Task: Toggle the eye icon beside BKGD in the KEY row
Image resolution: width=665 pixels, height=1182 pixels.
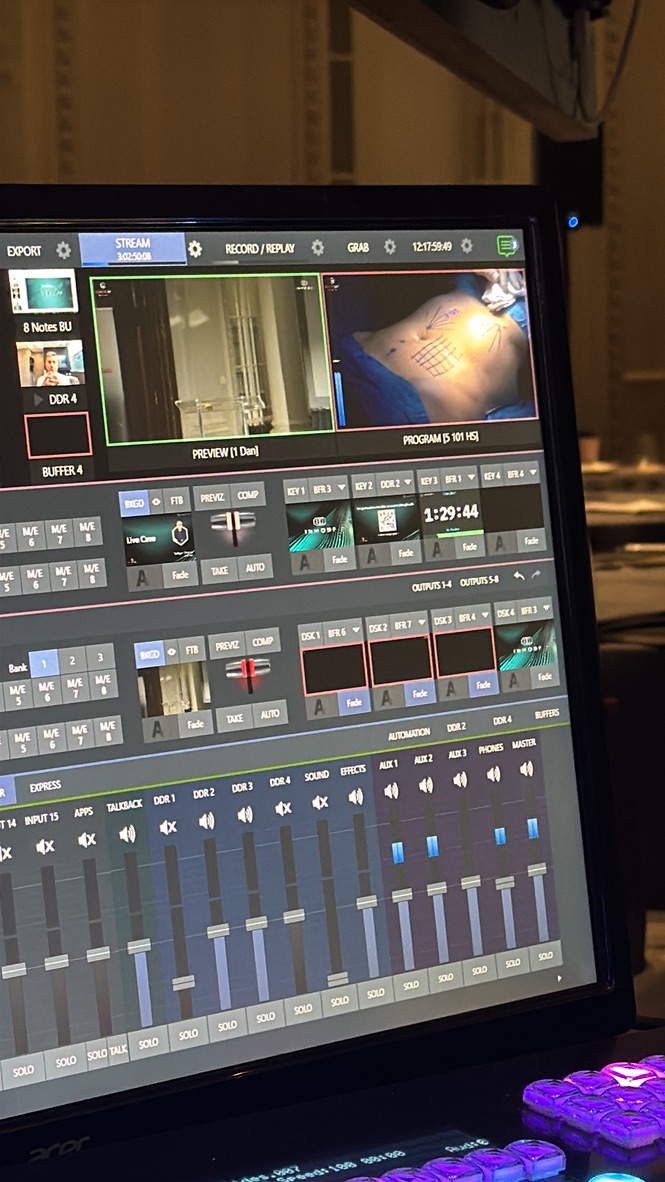Action: point(157,501)
